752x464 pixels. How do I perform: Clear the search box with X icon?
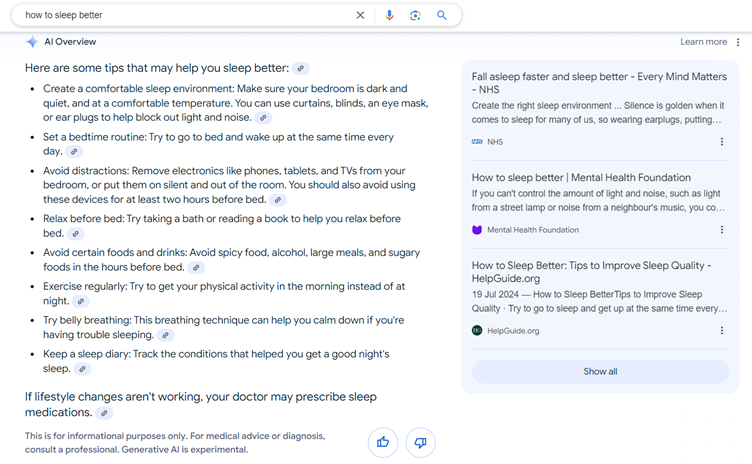tap(361, 16)
